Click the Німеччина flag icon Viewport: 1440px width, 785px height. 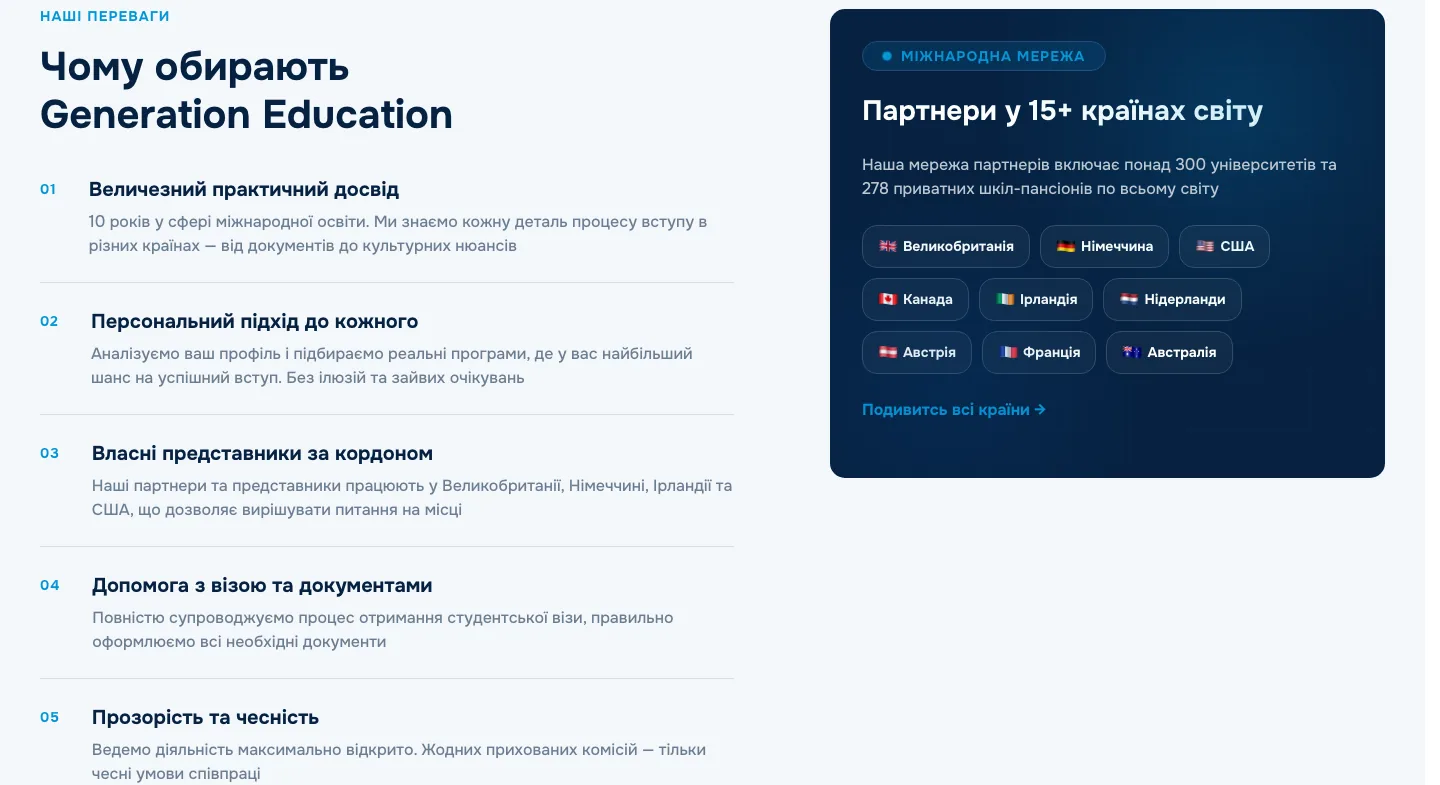[x=1066, y=246]
